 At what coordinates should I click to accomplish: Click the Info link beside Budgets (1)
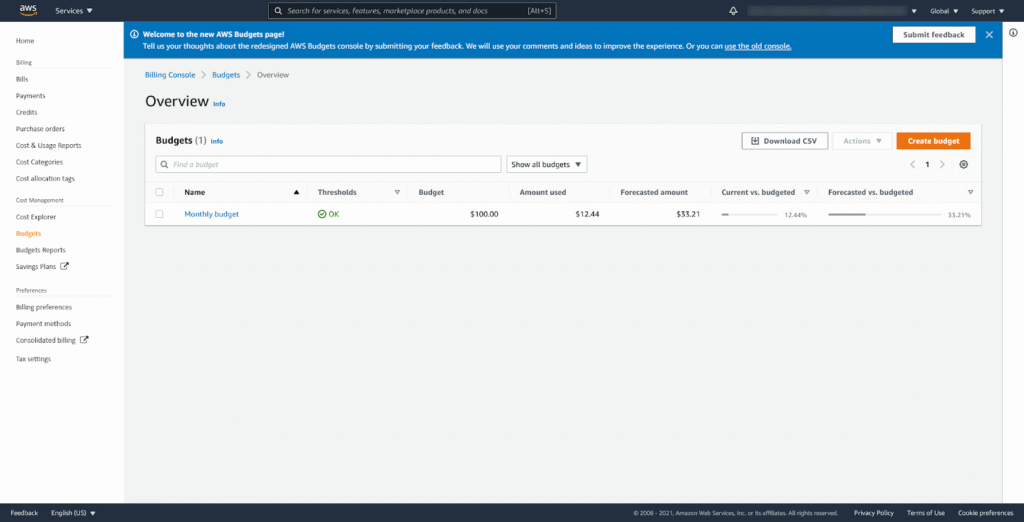(217, 141)
